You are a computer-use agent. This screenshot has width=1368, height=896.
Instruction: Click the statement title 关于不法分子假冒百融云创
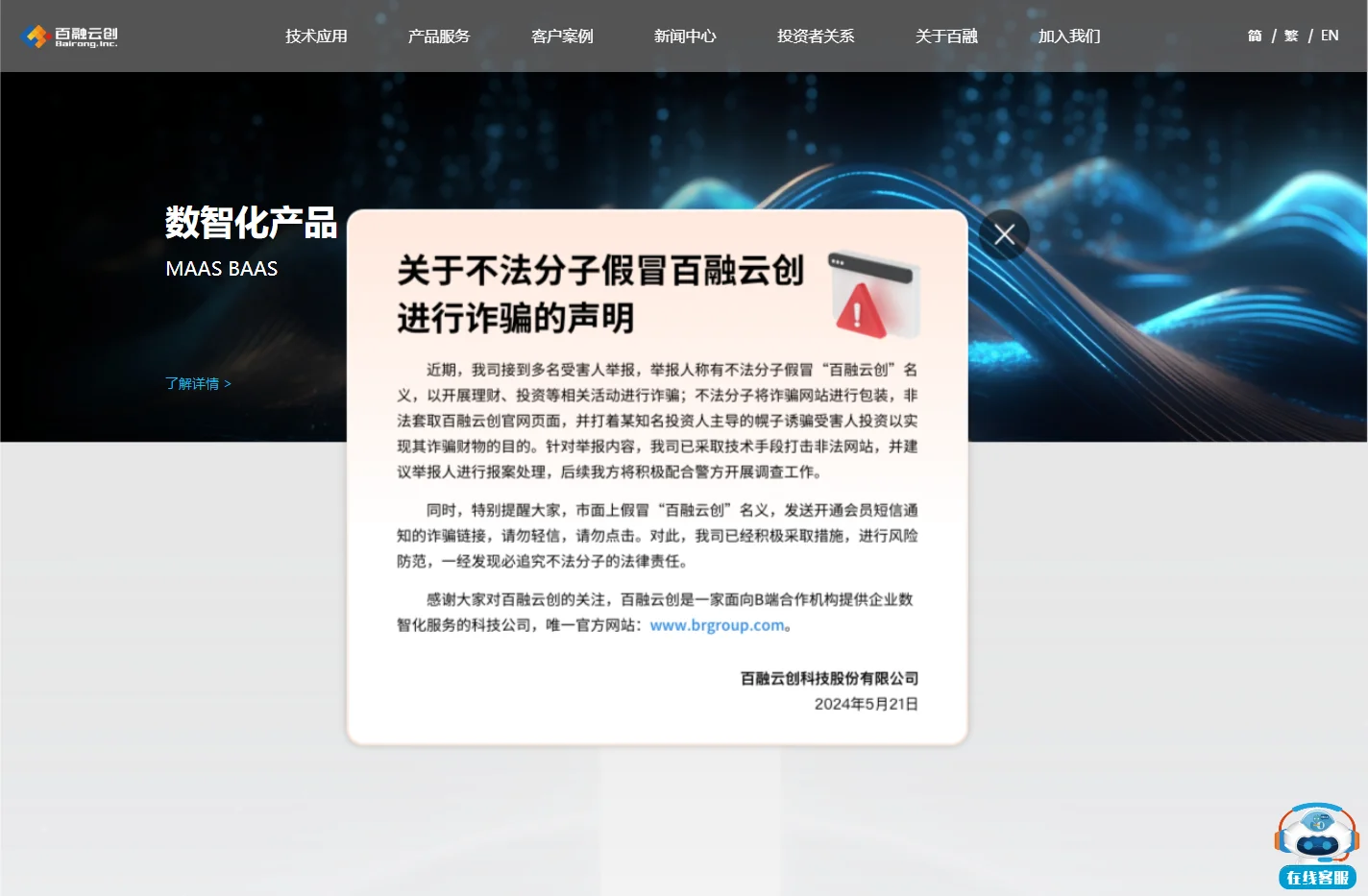(601, 271)
